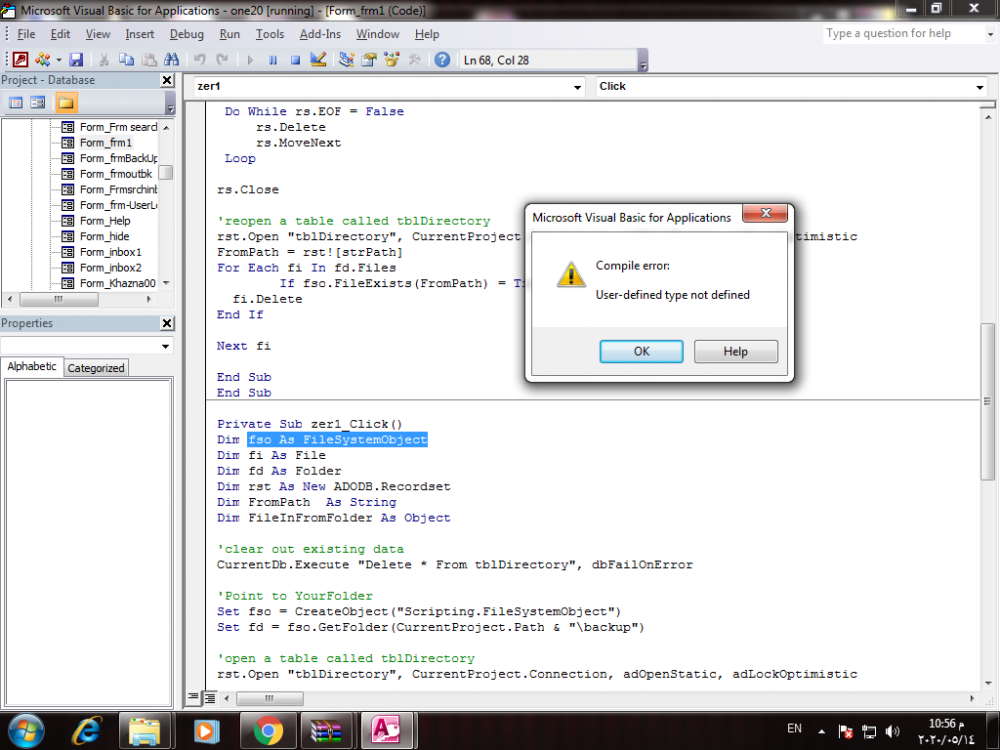The image size is (1000, 750).
Task: Expand the zer1 object dropdown
Action: 577,87
